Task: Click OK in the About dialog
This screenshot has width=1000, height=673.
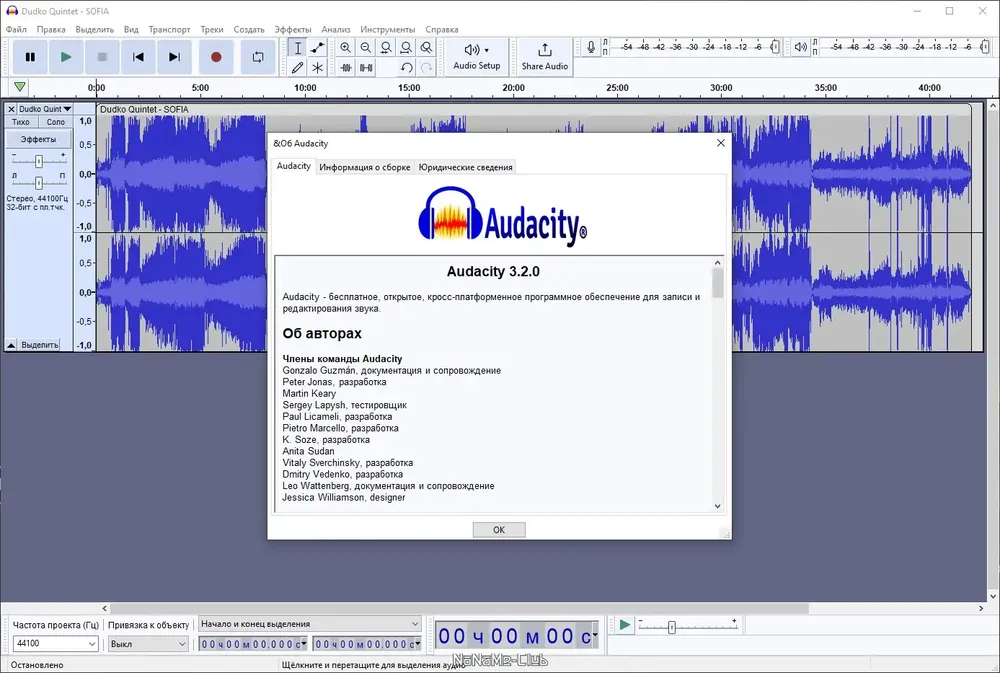Action: point(499,529)
